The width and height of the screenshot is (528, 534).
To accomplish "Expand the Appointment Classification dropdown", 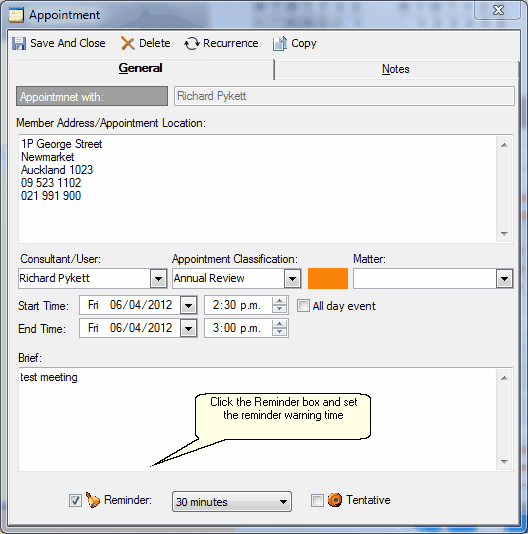I will (292, 279).
